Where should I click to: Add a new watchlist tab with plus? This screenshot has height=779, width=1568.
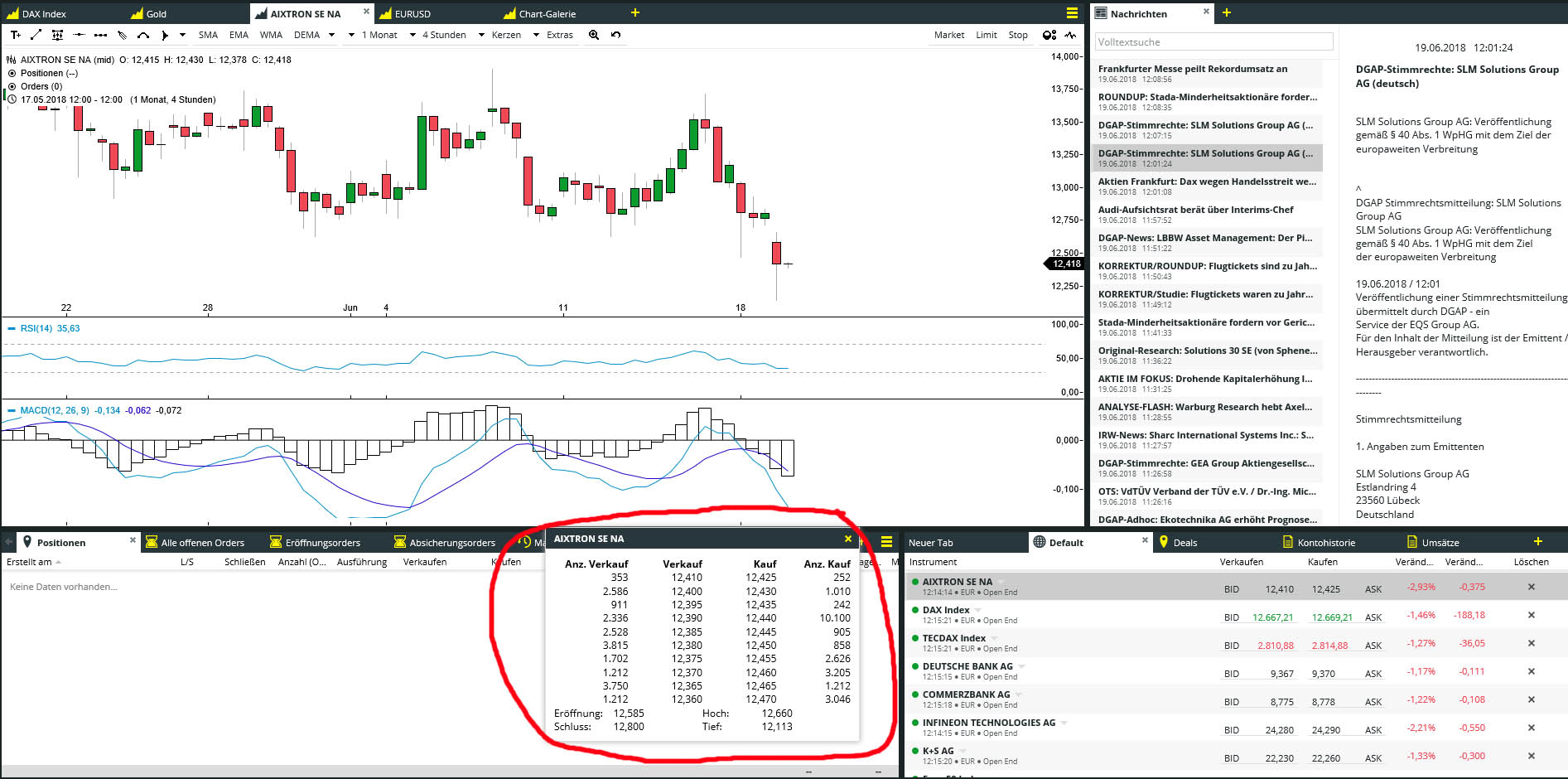click(x=1538, y=541)
